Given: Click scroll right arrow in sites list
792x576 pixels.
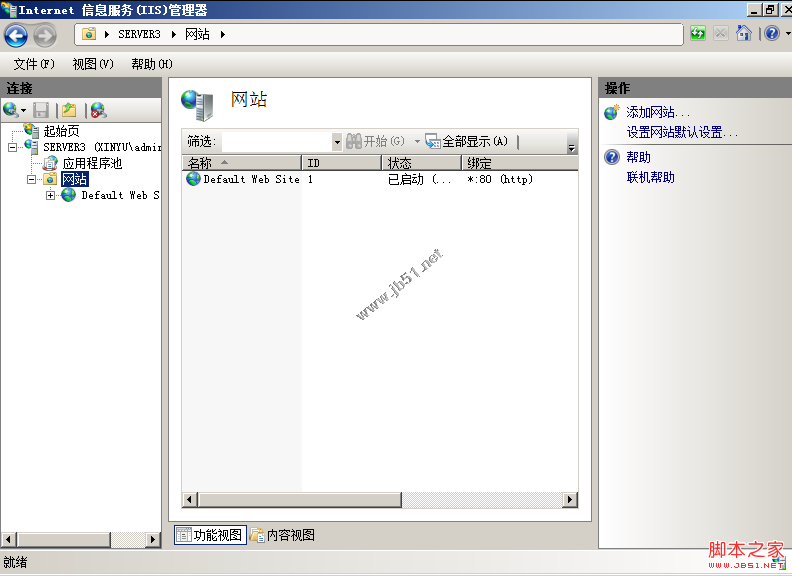Looking at the screenshot, I should (570, 500).
